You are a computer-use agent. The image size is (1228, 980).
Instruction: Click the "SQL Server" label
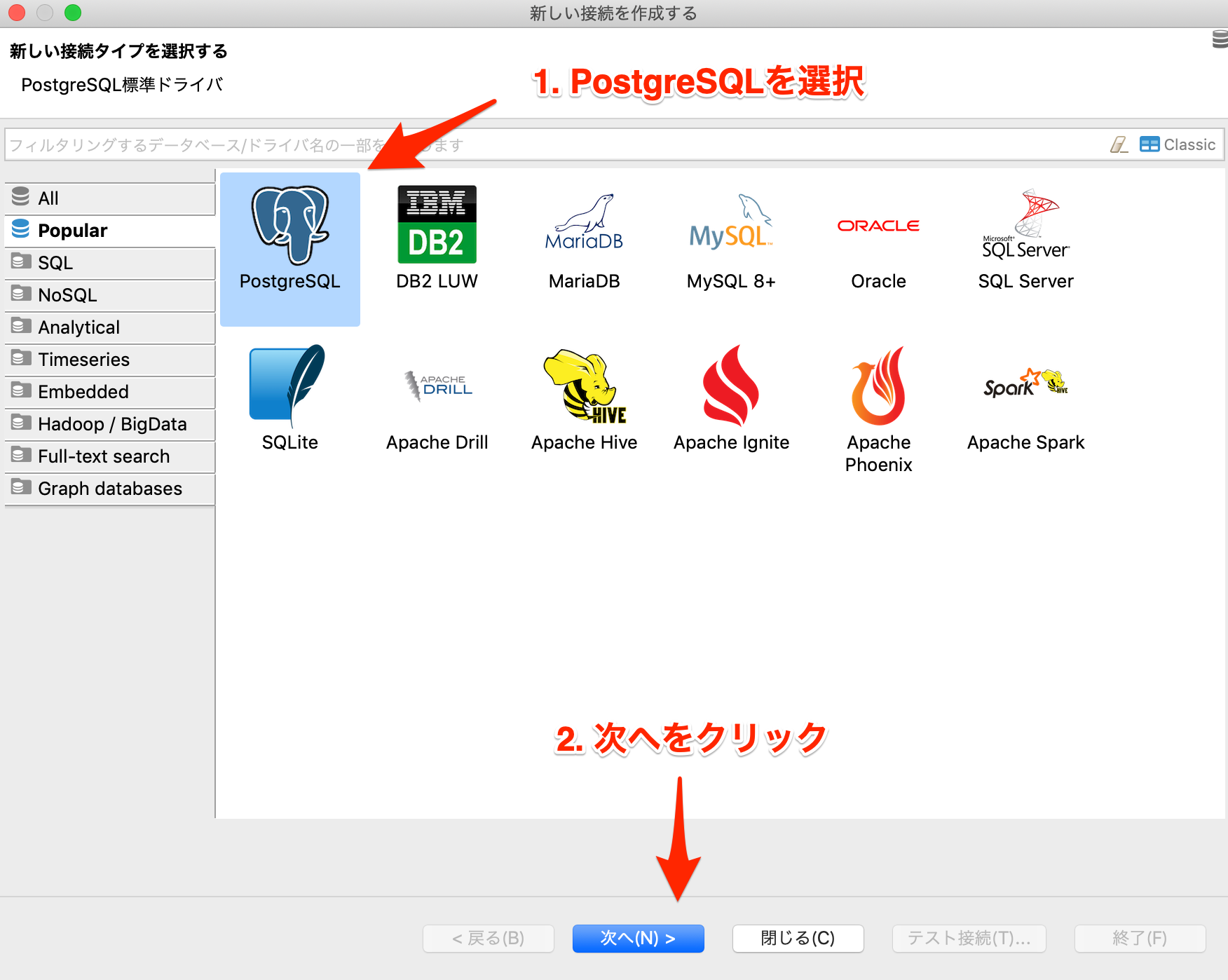tap(1026, 281)
